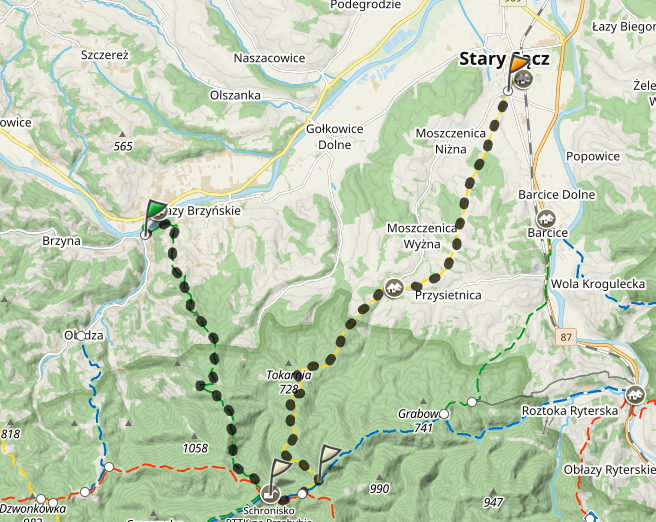The width and height of the screenshot is (656, 522).
Task: Click the Gołkowice Dolne village label
Action: pyautogui.click(x=335, y=137)
